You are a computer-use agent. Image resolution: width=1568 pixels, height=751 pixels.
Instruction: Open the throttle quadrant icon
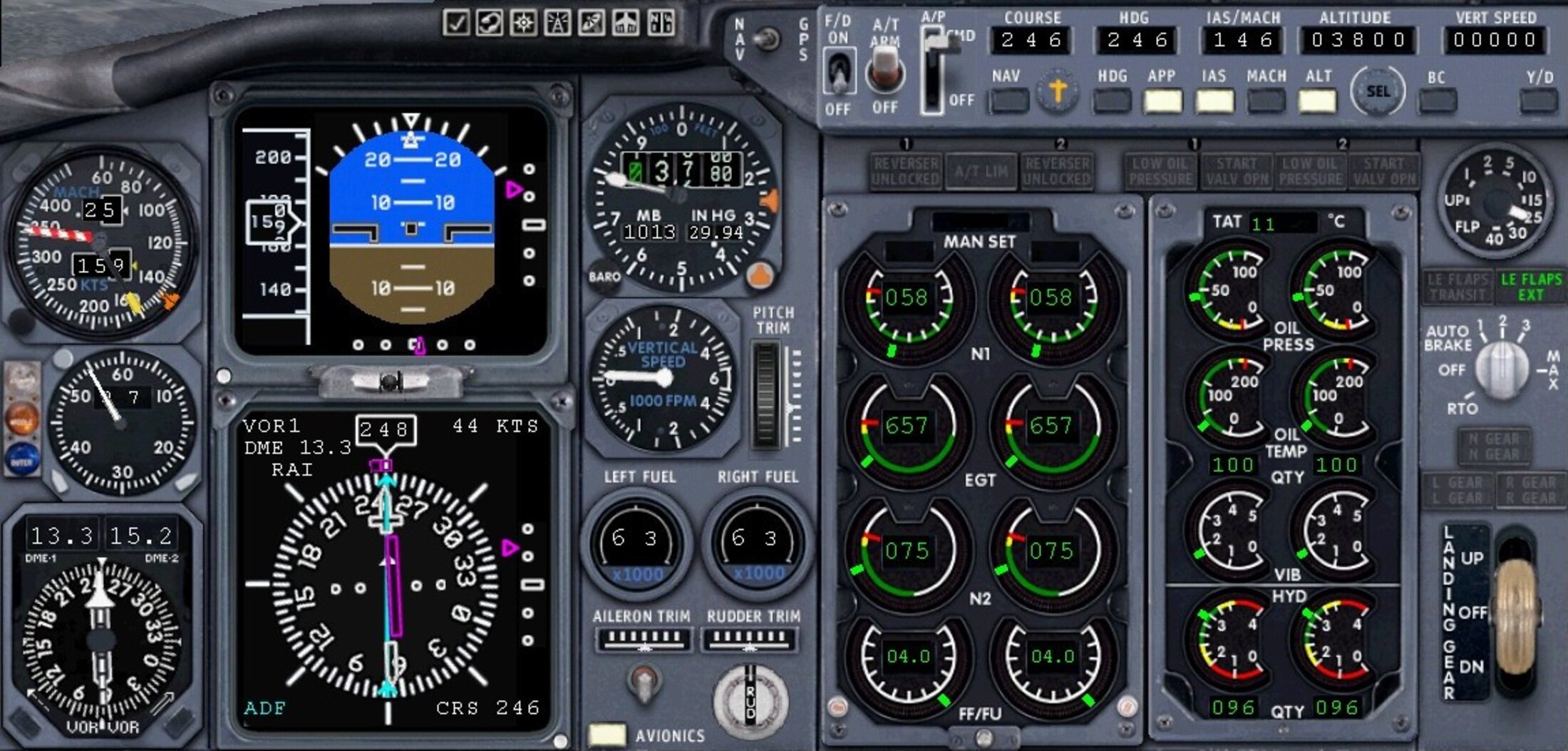660,23
